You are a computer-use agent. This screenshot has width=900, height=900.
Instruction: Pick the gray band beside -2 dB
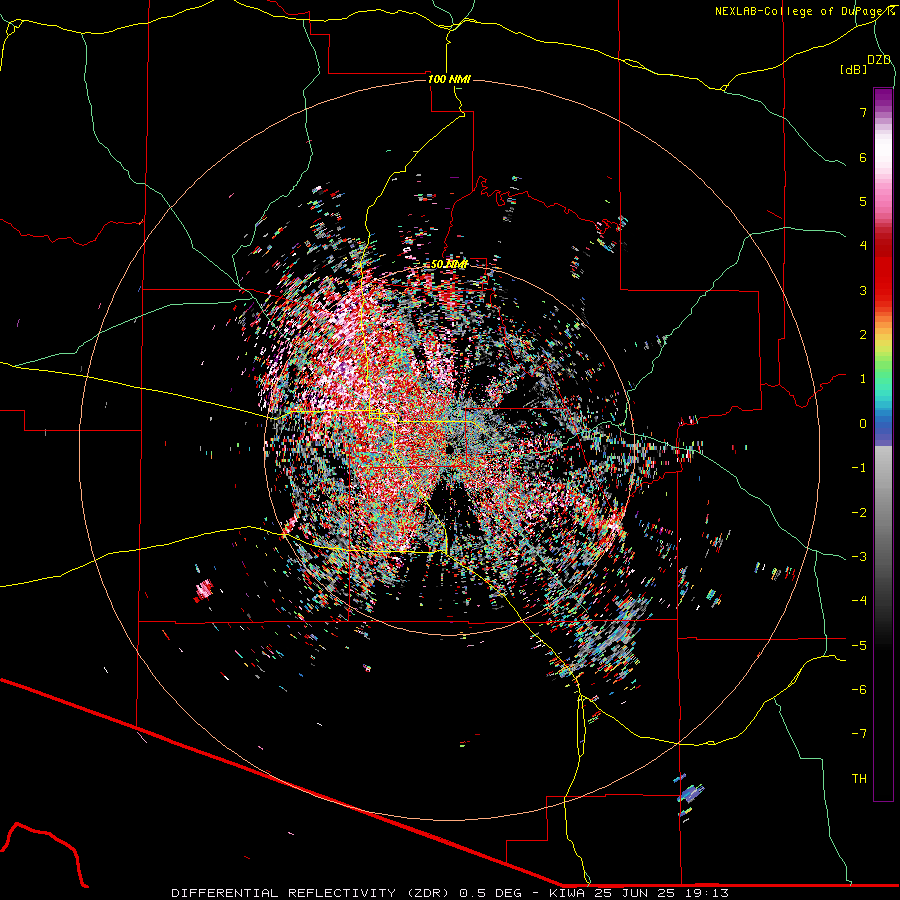[883, 512]
